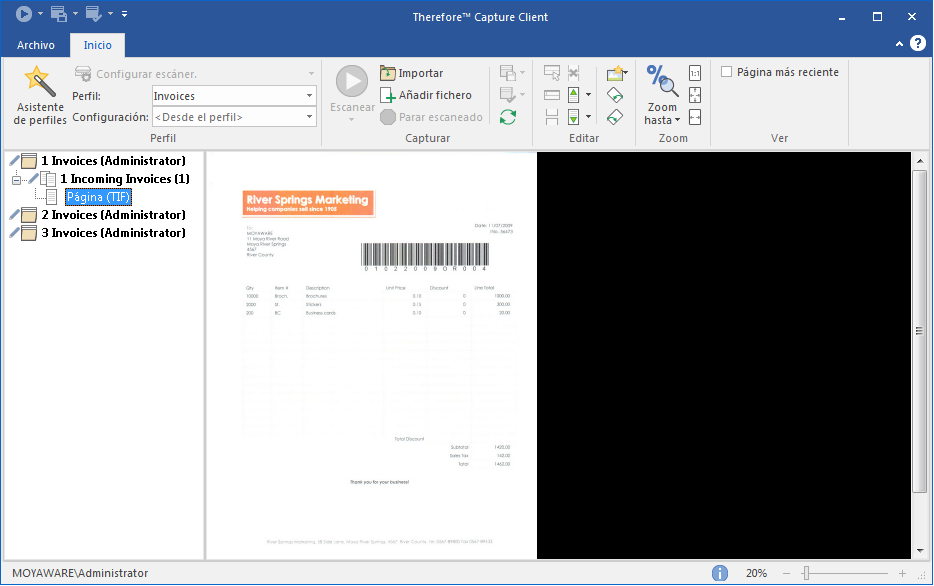Select the 3 Invoices (Administrator) batch

(113, 233)
